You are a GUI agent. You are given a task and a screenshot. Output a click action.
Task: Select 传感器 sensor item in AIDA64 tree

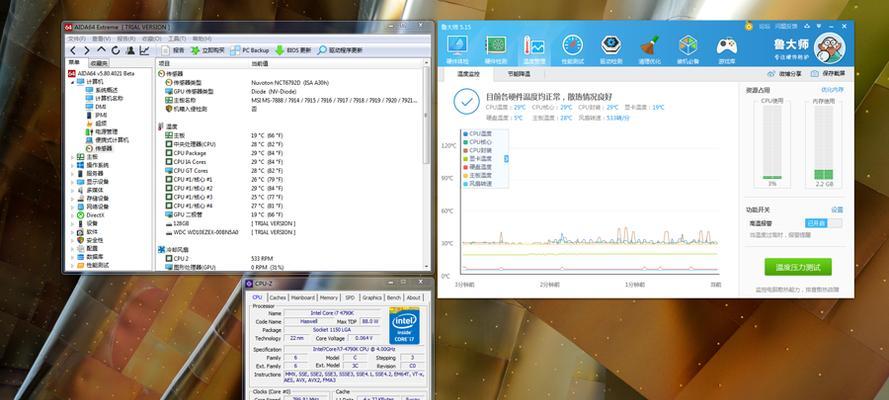pos(99,148)
